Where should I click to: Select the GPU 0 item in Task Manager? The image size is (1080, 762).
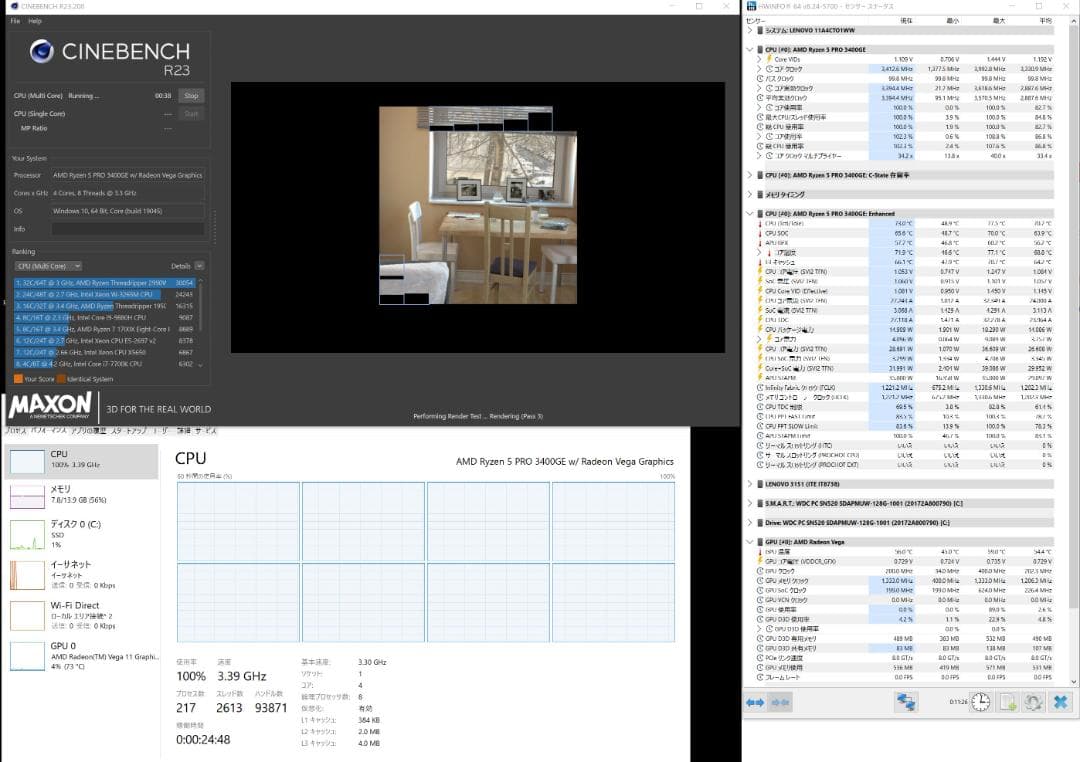[x=80, y=655]
